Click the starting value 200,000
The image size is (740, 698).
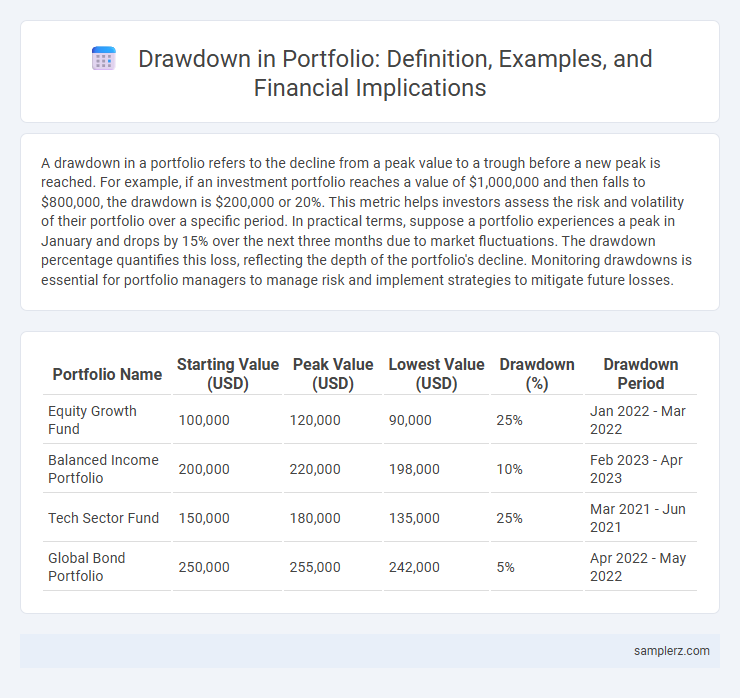(204, 469)
